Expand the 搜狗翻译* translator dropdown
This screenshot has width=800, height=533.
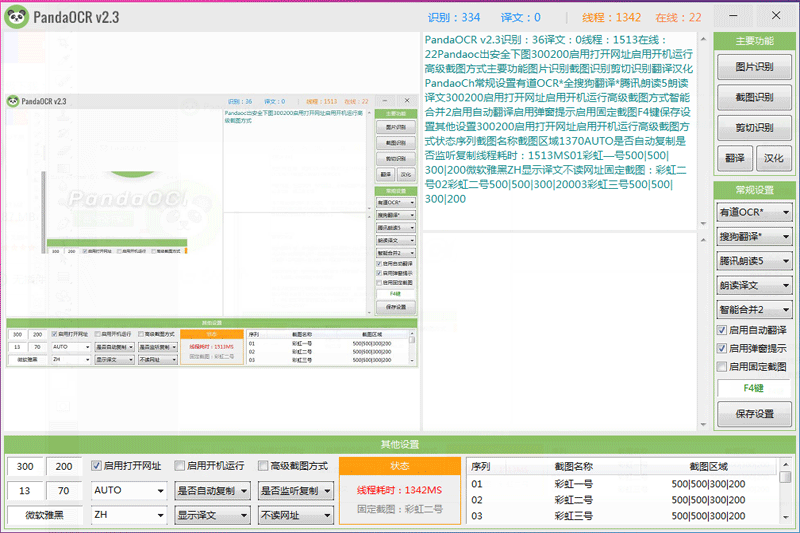(x=754, y=236)
